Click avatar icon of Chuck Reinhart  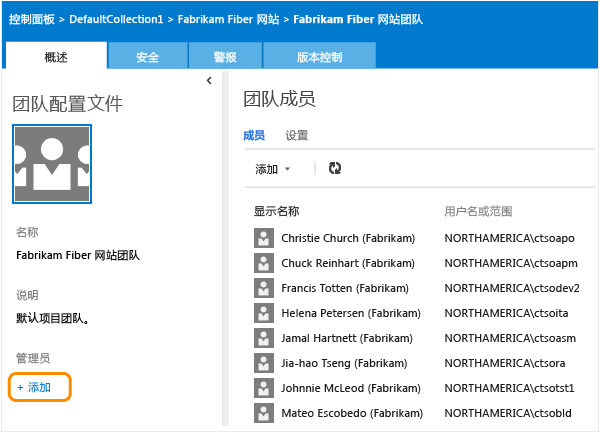(264, 263)
